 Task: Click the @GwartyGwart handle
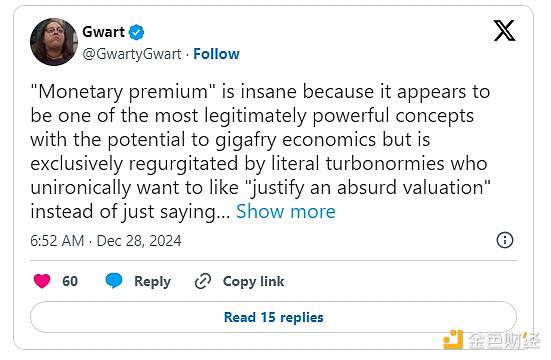132,54
